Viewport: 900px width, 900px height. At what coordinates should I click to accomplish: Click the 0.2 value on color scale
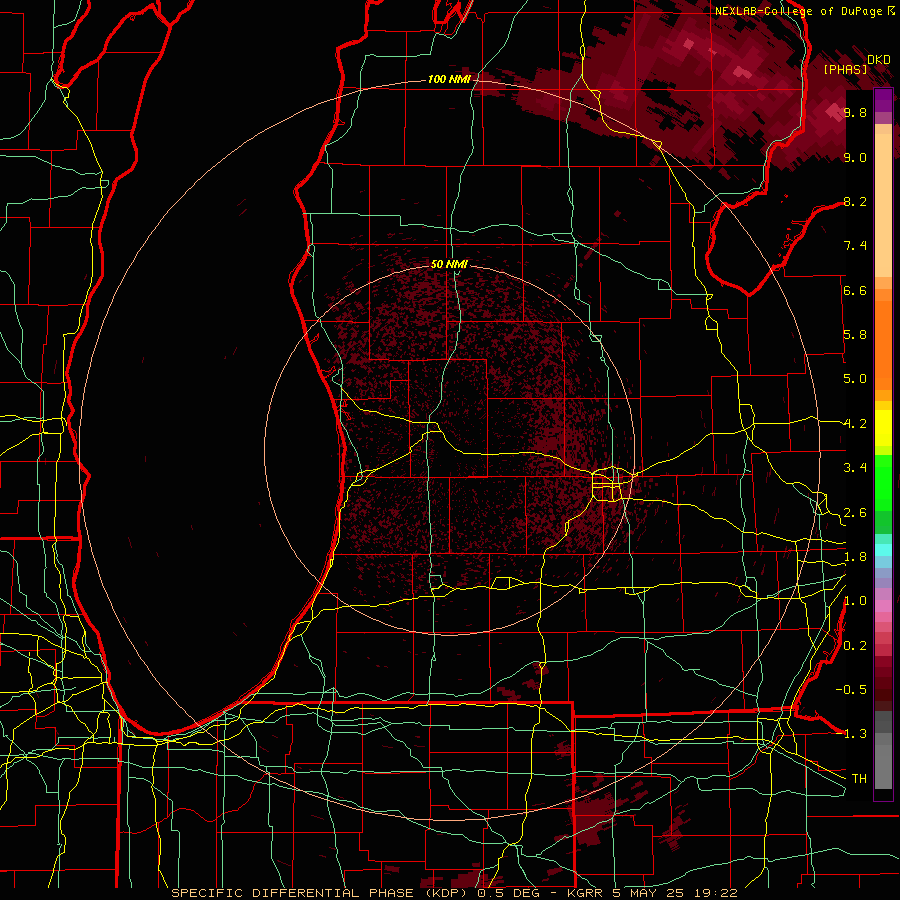coord(855,646)
